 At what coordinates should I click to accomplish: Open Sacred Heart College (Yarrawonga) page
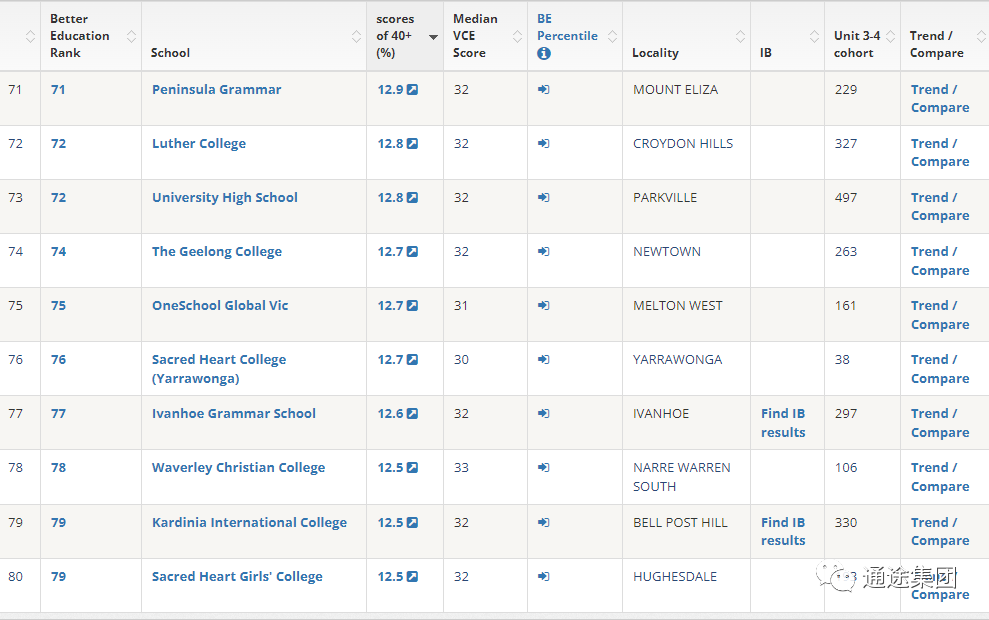pyautogui.click(x=219, y=369)
